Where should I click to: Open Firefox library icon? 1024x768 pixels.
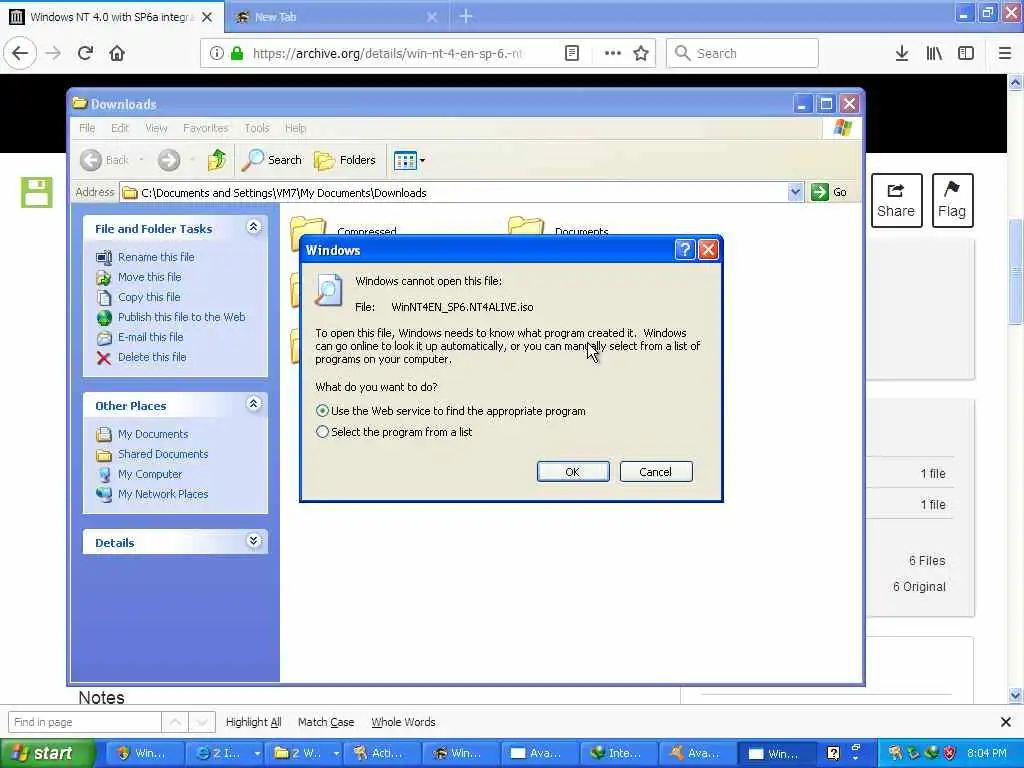934,53
